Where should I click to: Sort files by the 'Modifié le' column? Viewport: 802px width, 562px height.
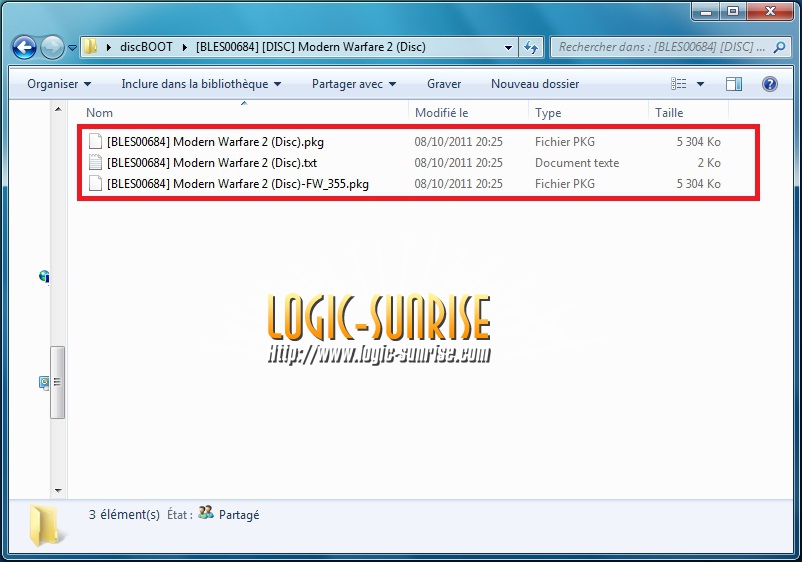pos(441,113)
